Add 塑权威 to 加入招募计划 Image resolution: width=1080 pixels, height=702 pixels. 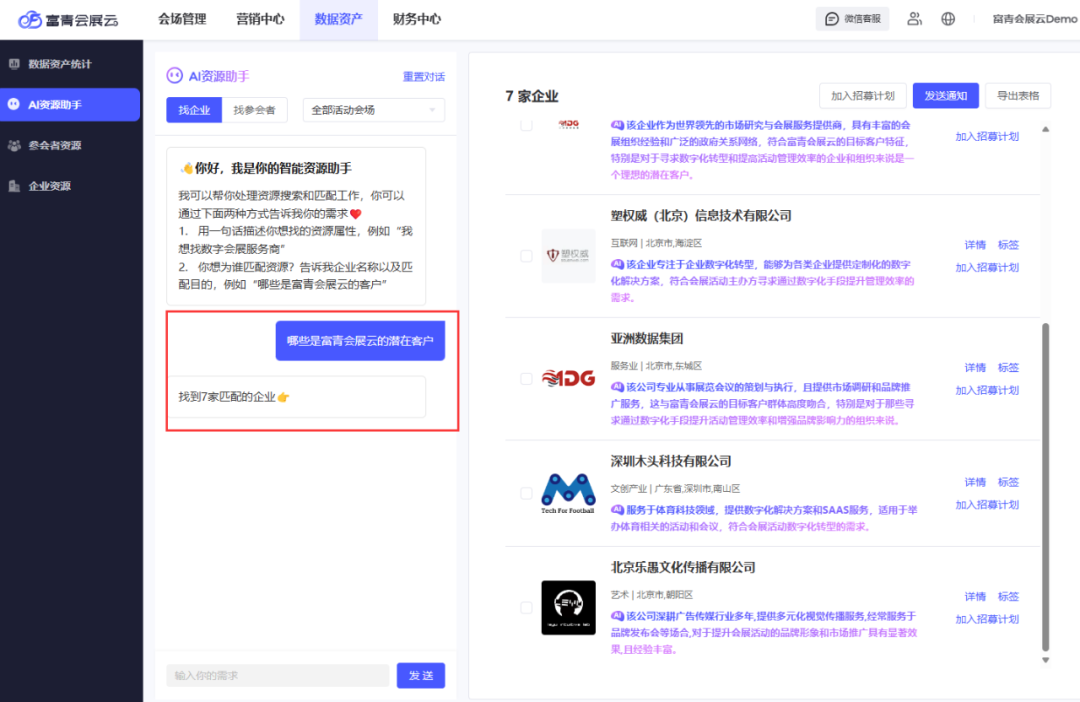click(987, 267)
